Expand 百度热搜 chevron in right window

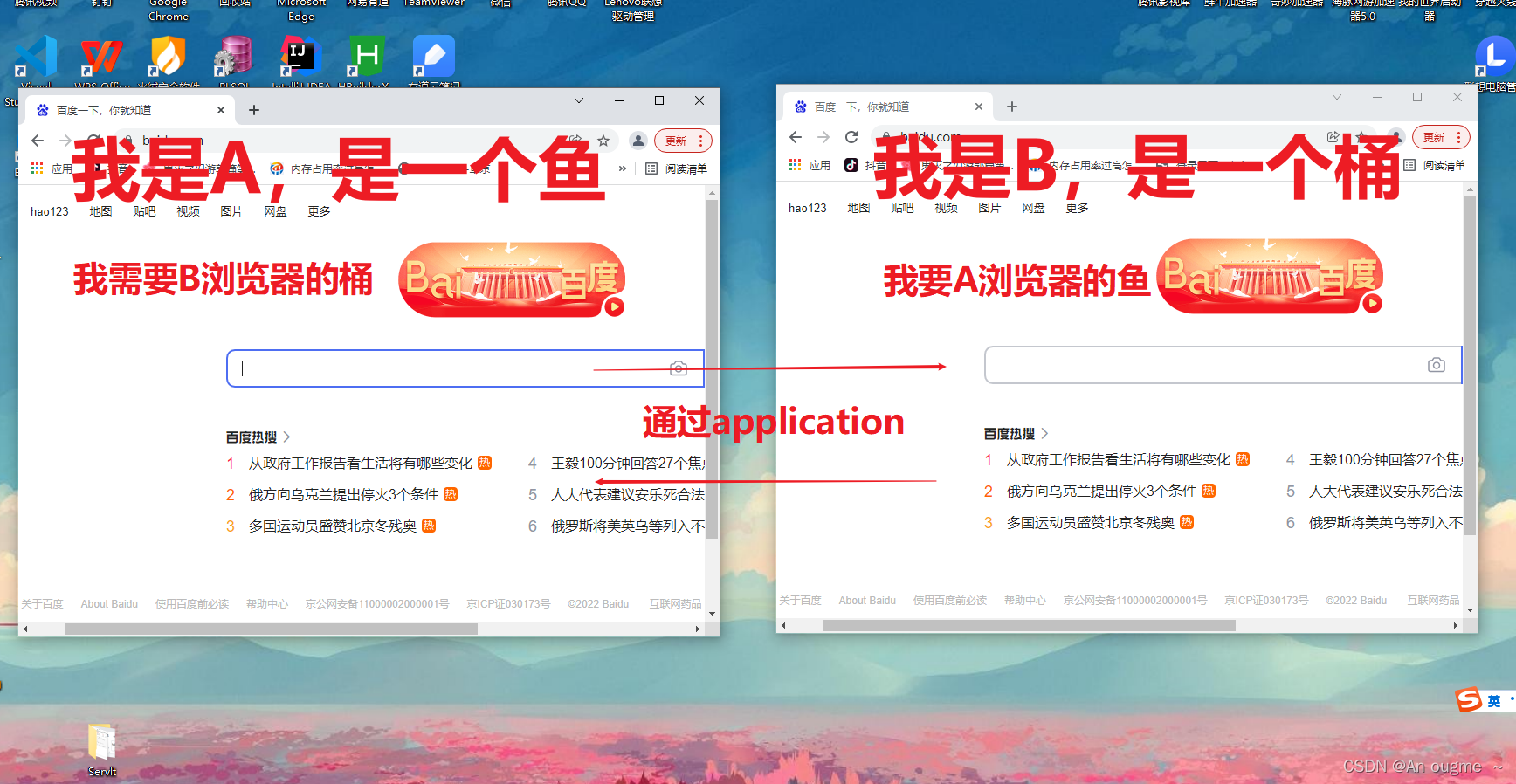point(1044,433)
